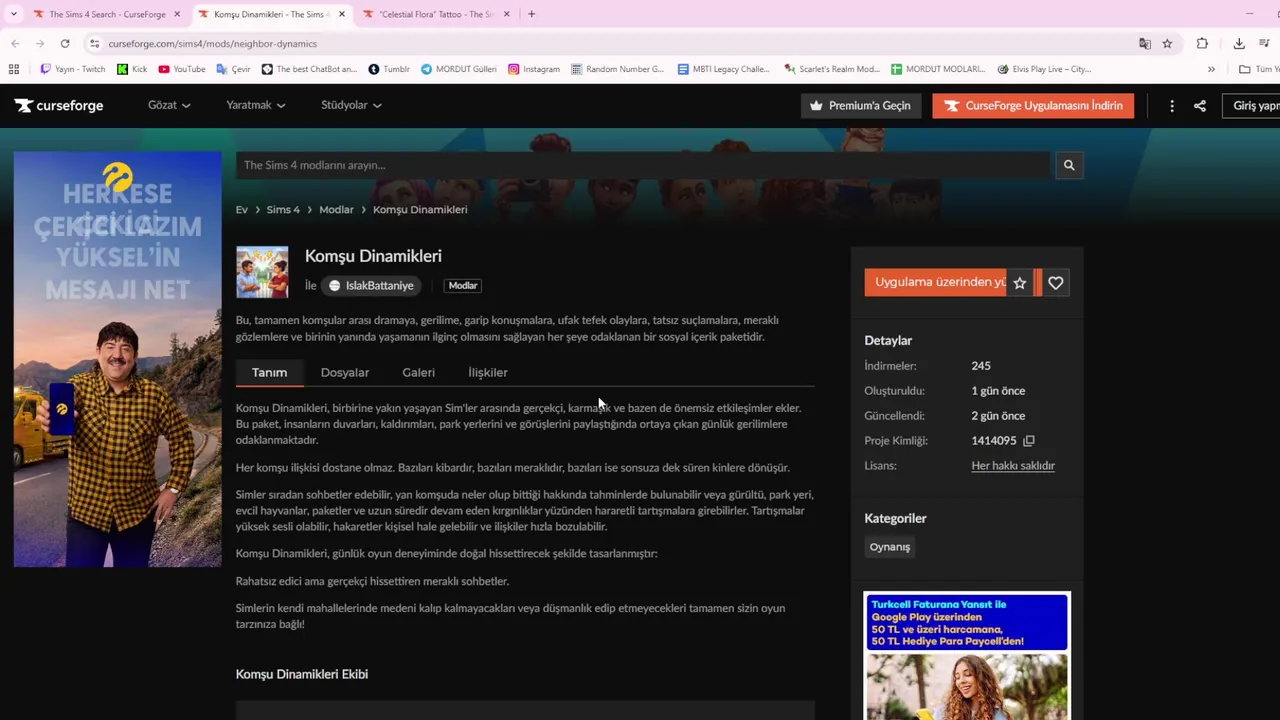1280x720 pixels.
Task: Go back one page in browser
Action: click(x=15, y=43)
